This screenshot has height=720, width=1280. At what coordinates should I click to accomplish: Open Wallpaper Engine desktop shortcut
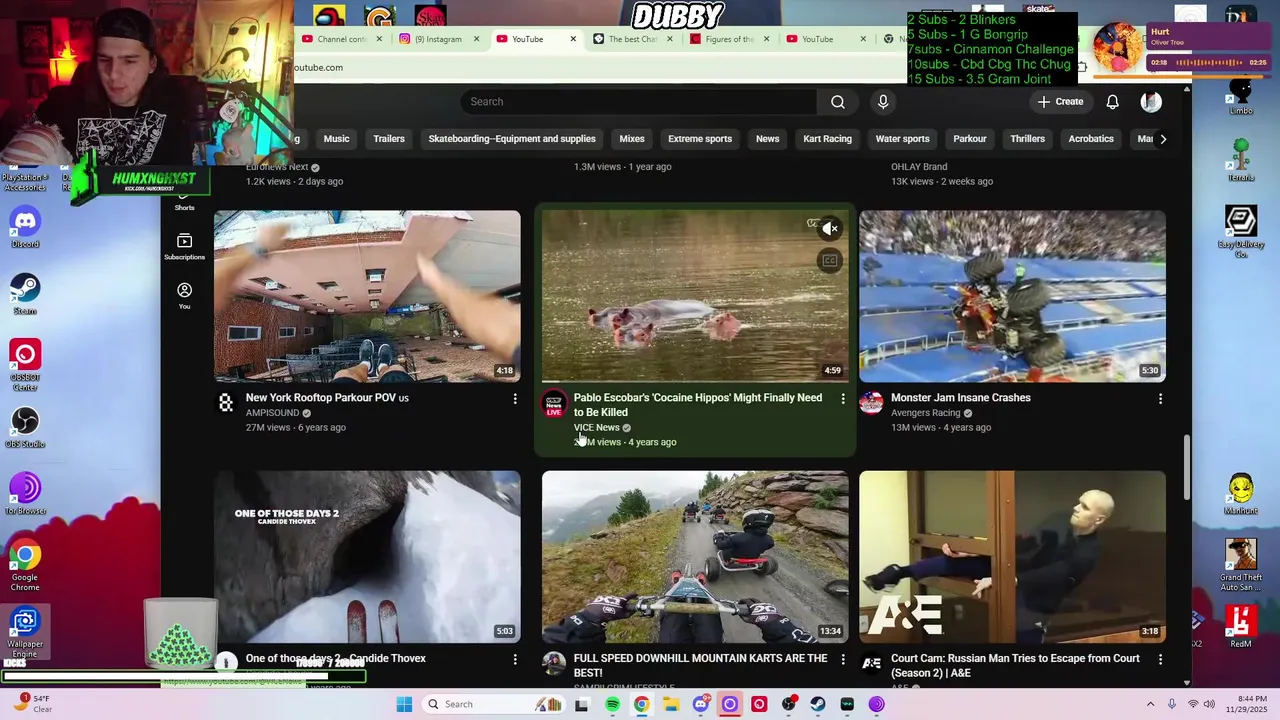click(x=25, y=632)
